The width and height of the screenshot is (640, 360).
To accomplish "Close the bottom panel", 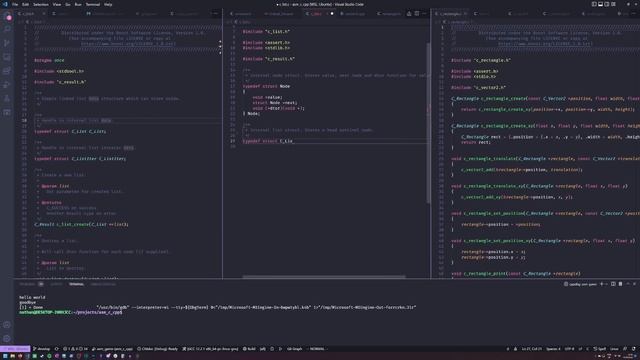I will click(634, 284).
